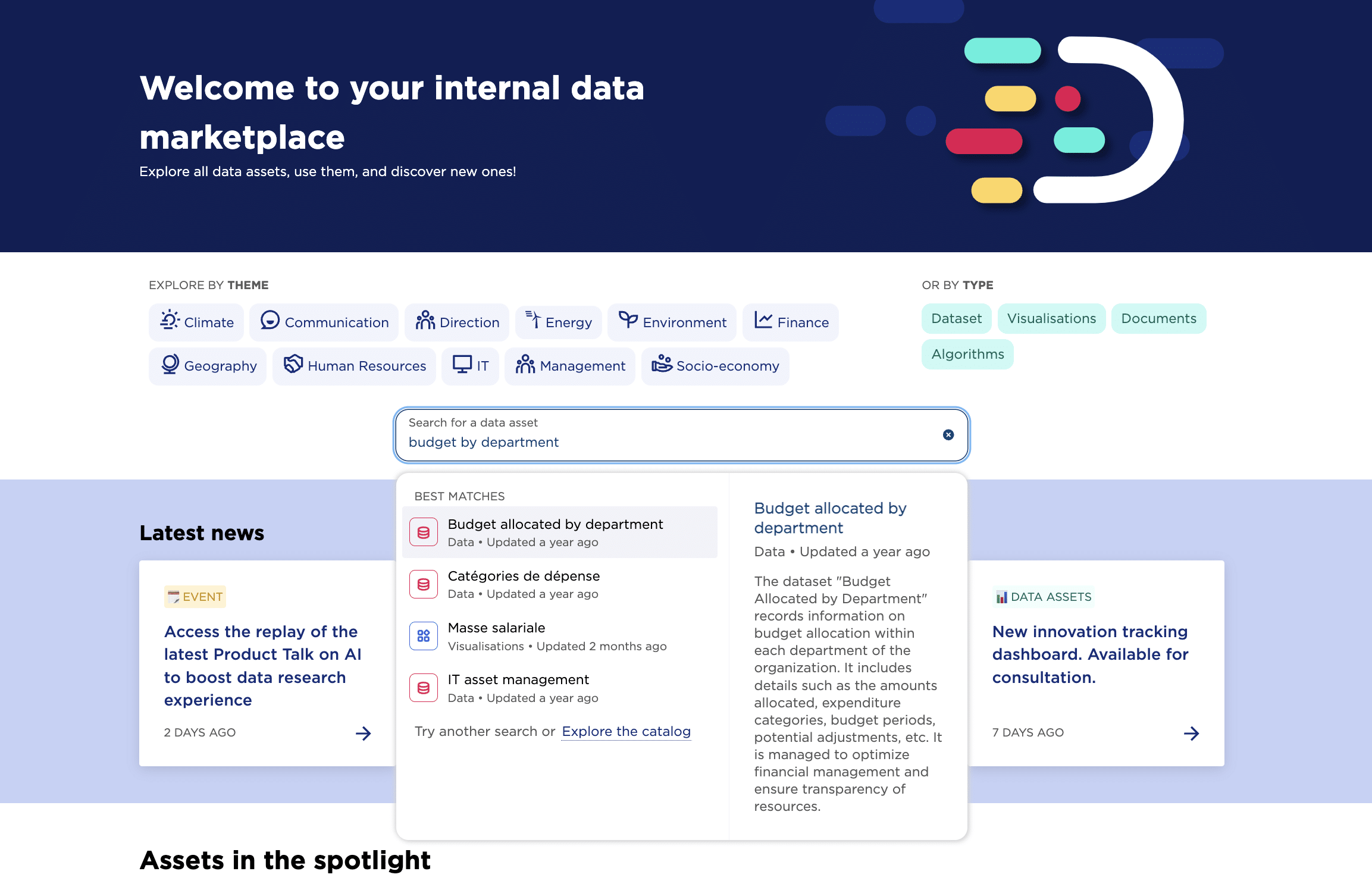Click the Finance chart icon
Screen dimensions: 1372x890
[763, 321]
